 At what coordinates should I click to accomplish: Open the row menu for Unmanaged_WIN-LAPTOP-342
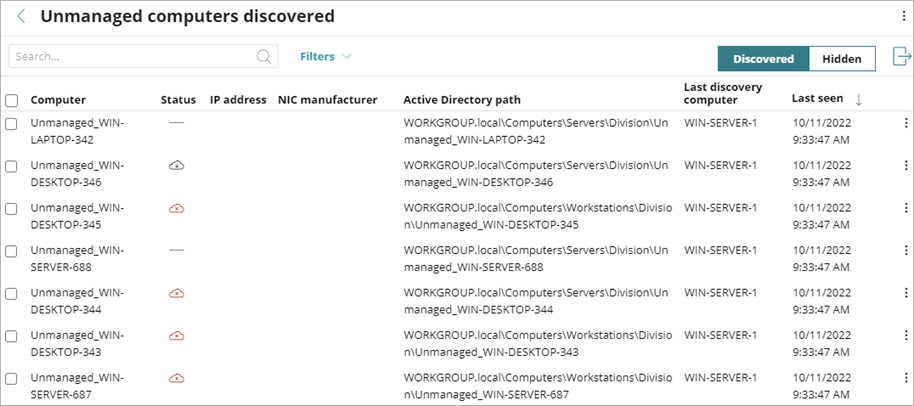pyautogui.click(x=905, y=122)
